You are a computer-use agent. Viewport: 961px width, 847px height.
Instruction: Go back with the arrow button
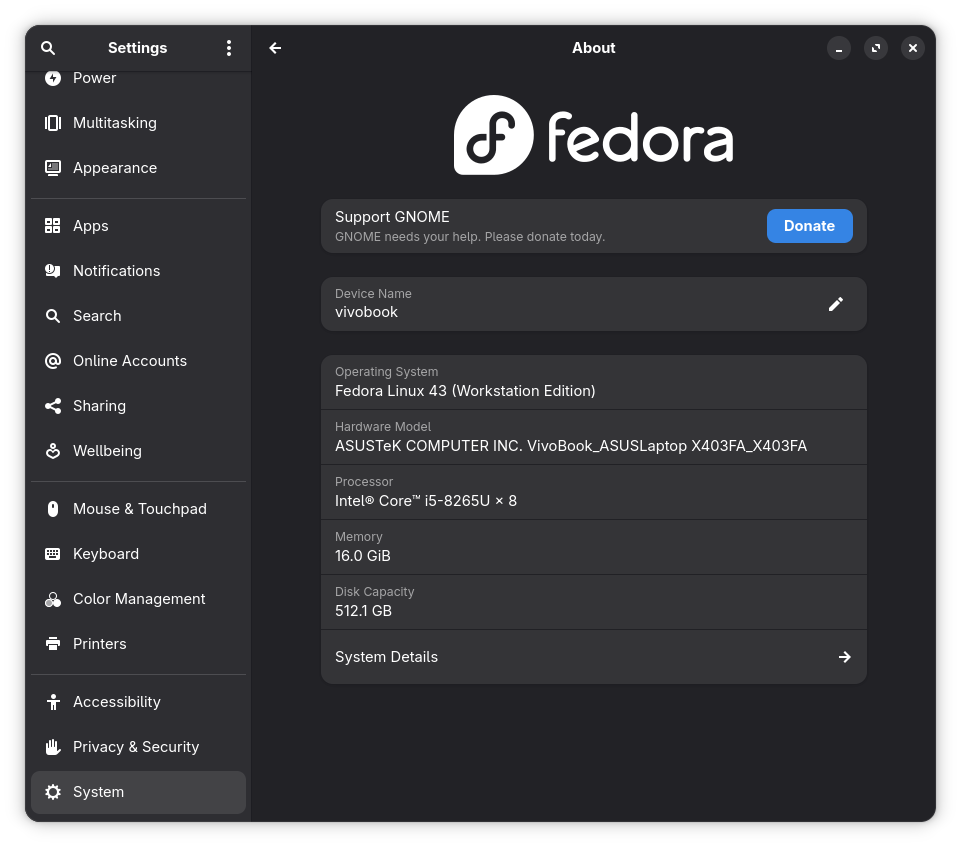click(x=275, y=48)
